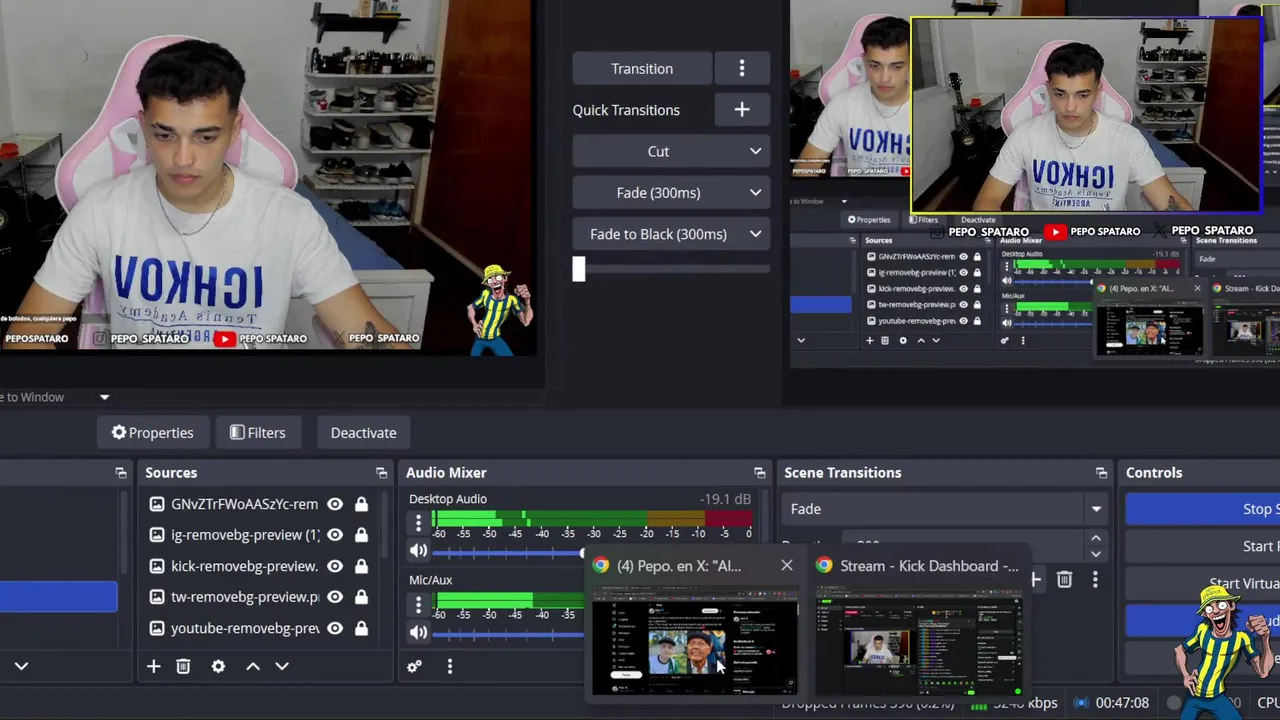This screenshot has height=720, width=1280.
Task: Click the Scene Transitions panel title
Action: click(x=842, y=473)
